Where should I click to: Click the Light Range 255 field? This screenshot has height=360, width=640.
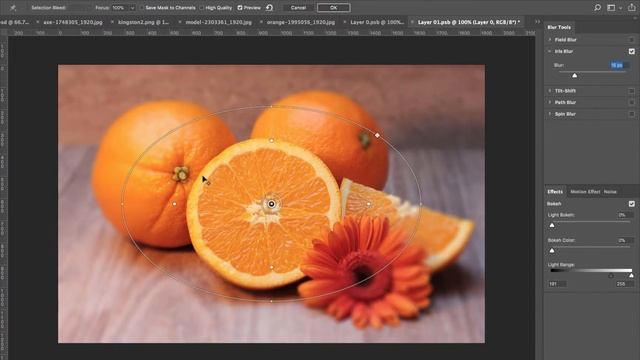624,284
